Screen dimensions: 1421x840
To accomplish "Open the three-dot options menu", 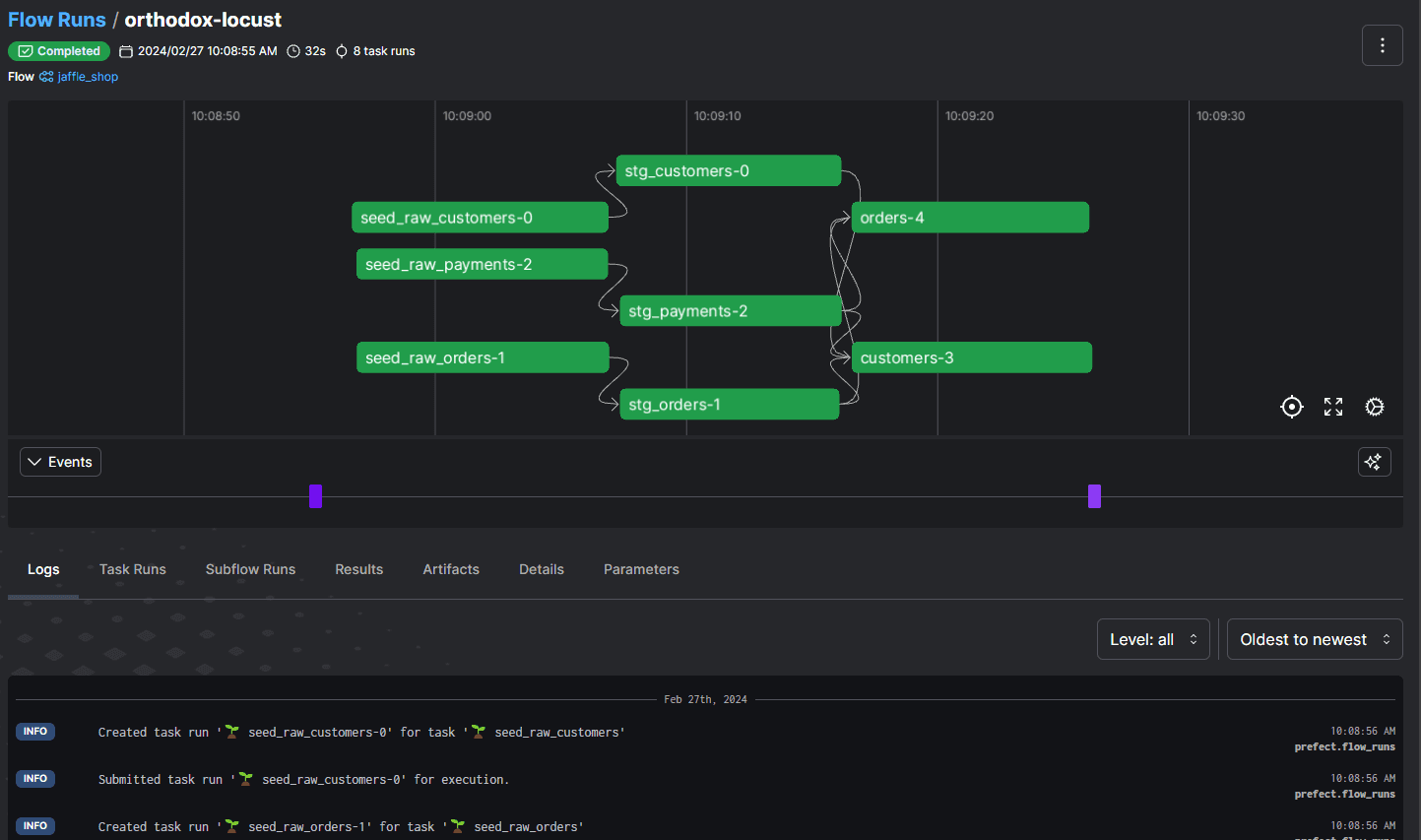I will [1382, 45].
